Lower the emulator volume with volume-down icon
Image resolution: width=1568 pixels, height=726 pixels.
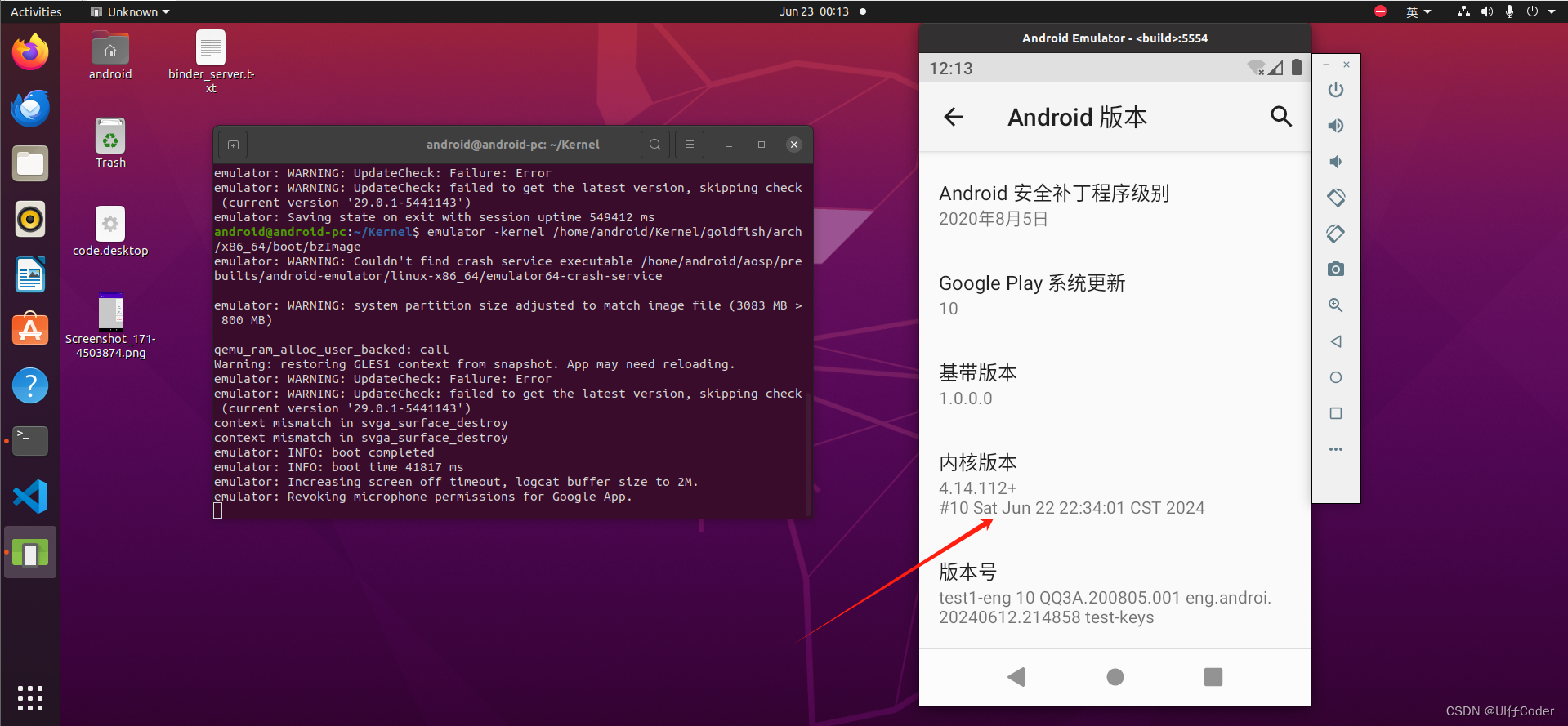1336,162
